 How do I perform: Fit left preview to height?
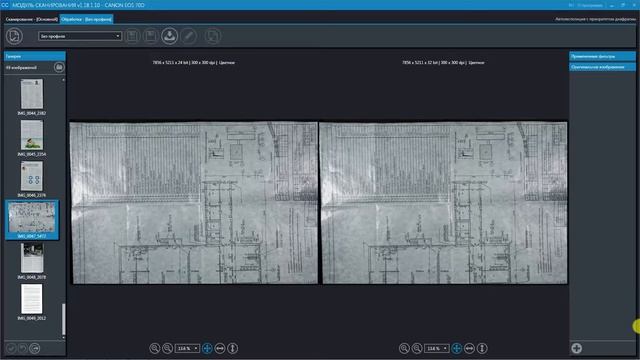click(x=233, y=348)
